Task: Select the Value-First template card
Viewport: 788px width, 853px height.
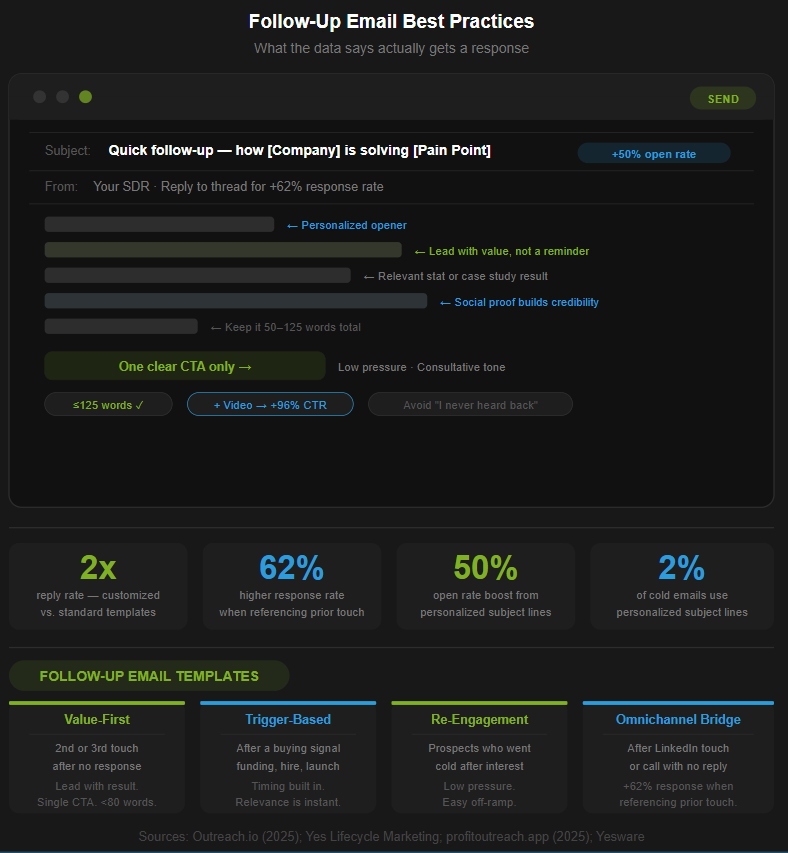Action: (97, 757)
